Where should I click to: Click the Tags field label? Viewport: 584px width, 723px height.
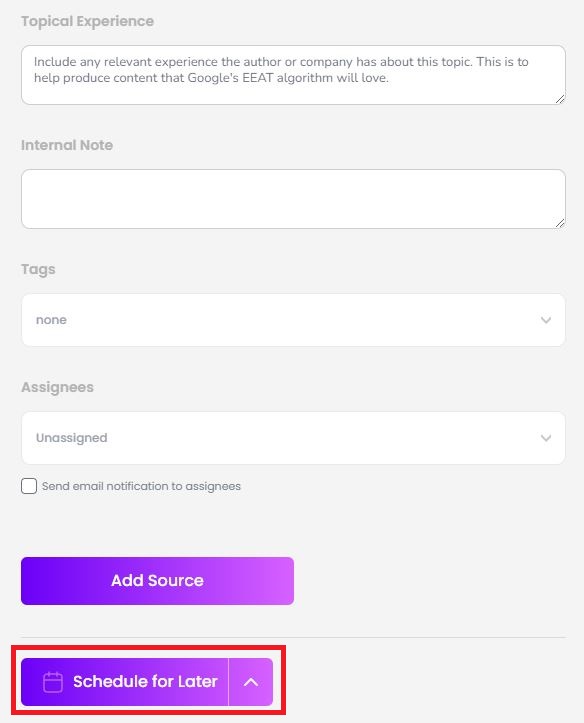pyautogui.click(x=38, y=269)
